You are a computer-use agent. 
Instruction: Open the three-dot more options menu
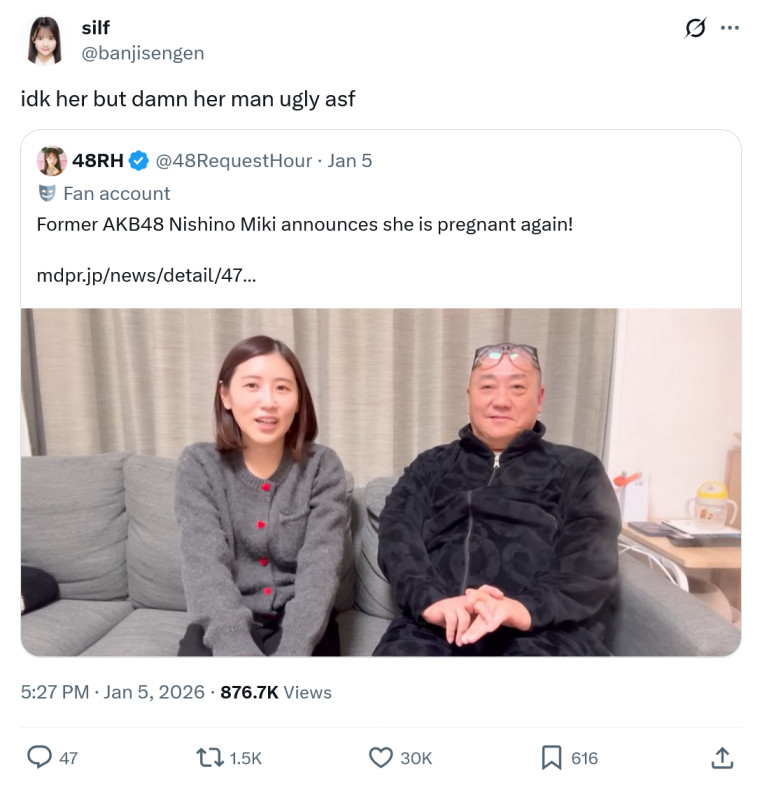tap(729, 28)
